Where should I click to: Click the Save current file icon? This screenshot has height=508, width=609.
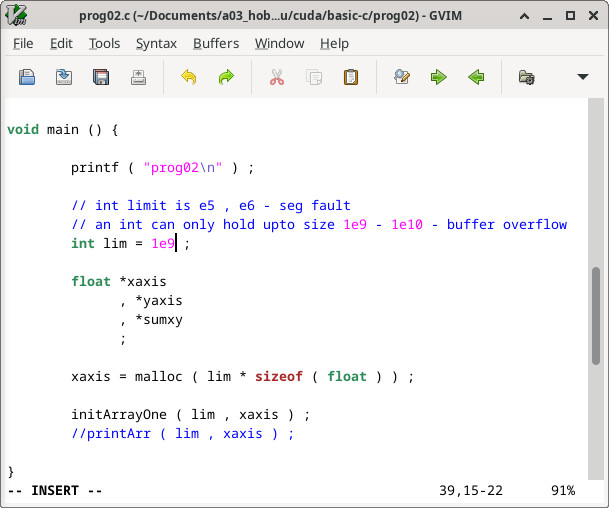[x=64, y=77]
